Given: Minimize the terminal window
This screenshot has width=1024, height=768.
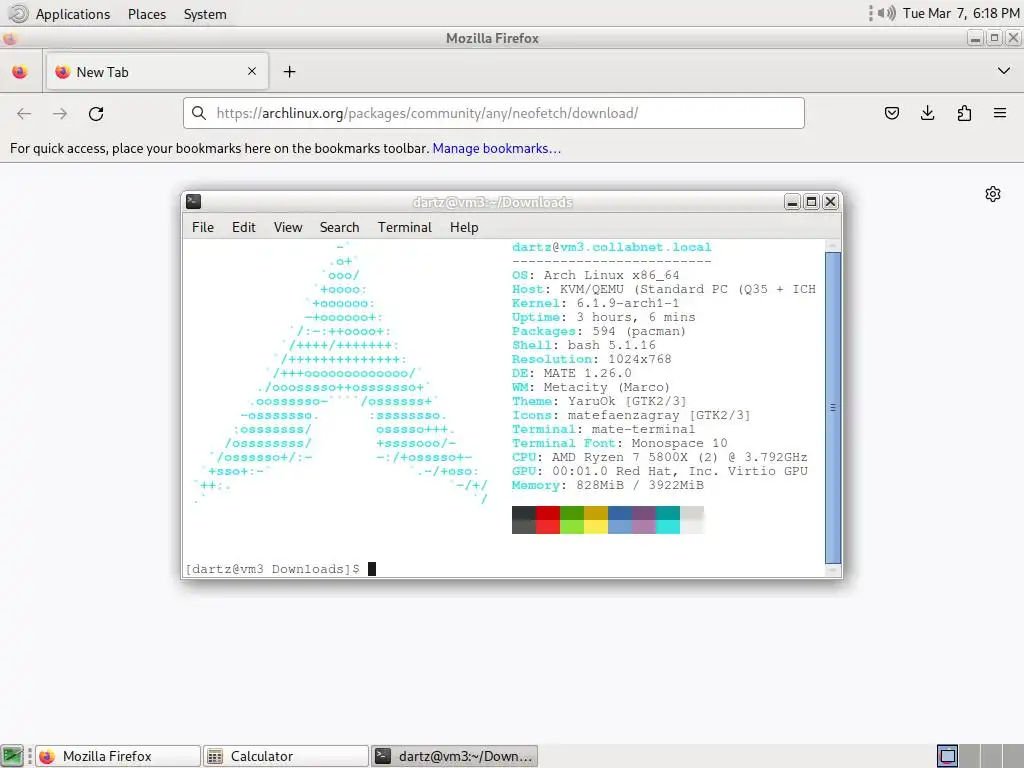Looking at the screenshot, I should (x=792, y=202).
